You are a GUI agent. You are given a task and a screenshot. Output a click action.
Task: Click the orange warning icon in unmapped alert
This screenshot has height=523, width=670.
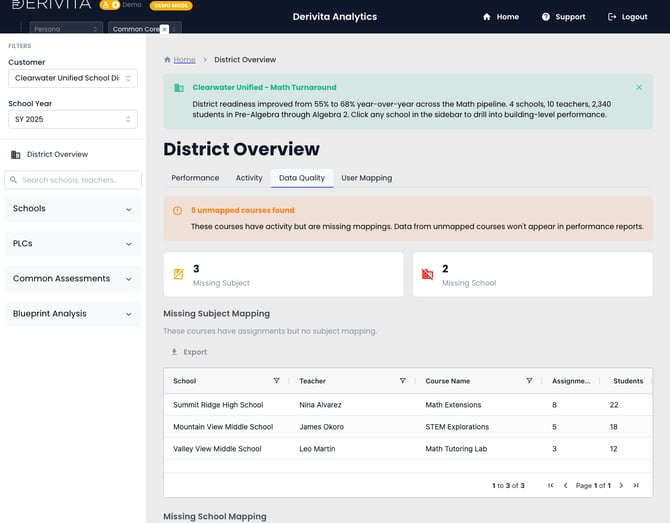tap(177, 211)
